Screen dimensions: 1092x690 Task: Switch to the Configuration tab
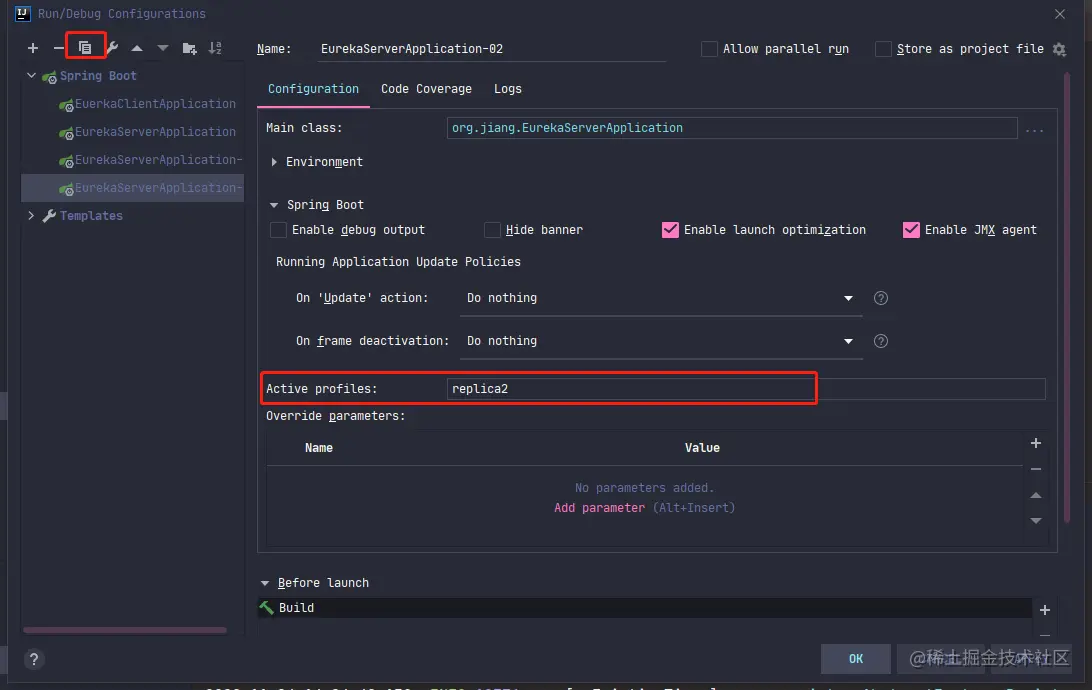313,89
